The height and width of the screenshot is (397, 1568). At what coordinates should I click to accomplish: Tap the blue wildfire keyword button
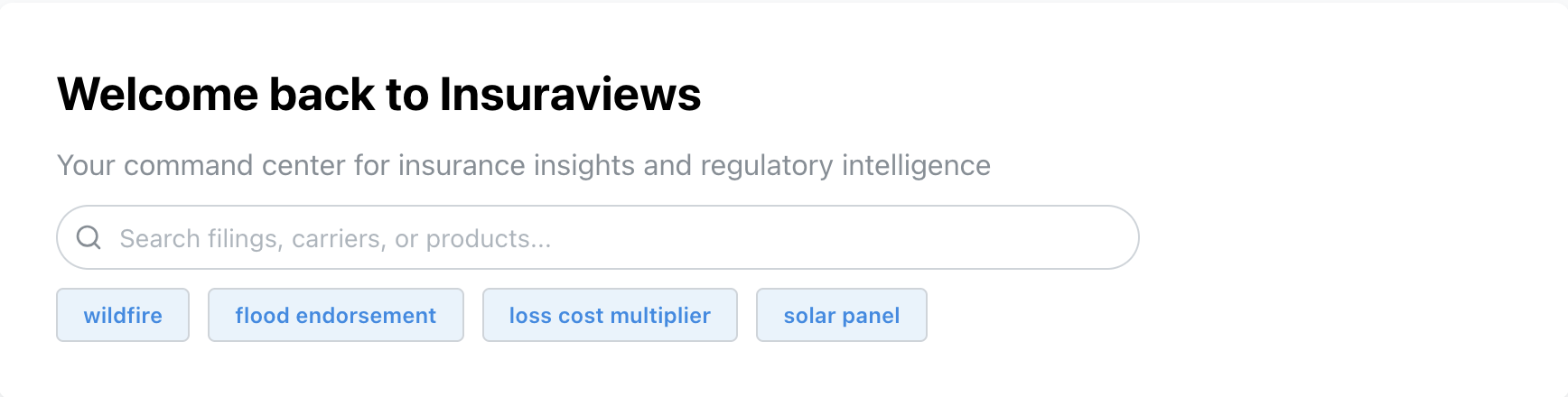click(x=123, y=315)
